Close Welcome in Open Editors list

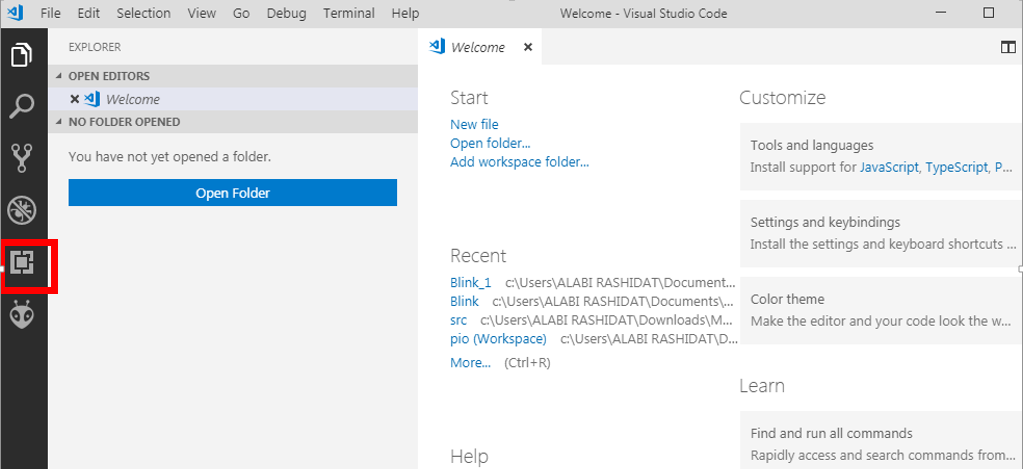tap(74, 99)
